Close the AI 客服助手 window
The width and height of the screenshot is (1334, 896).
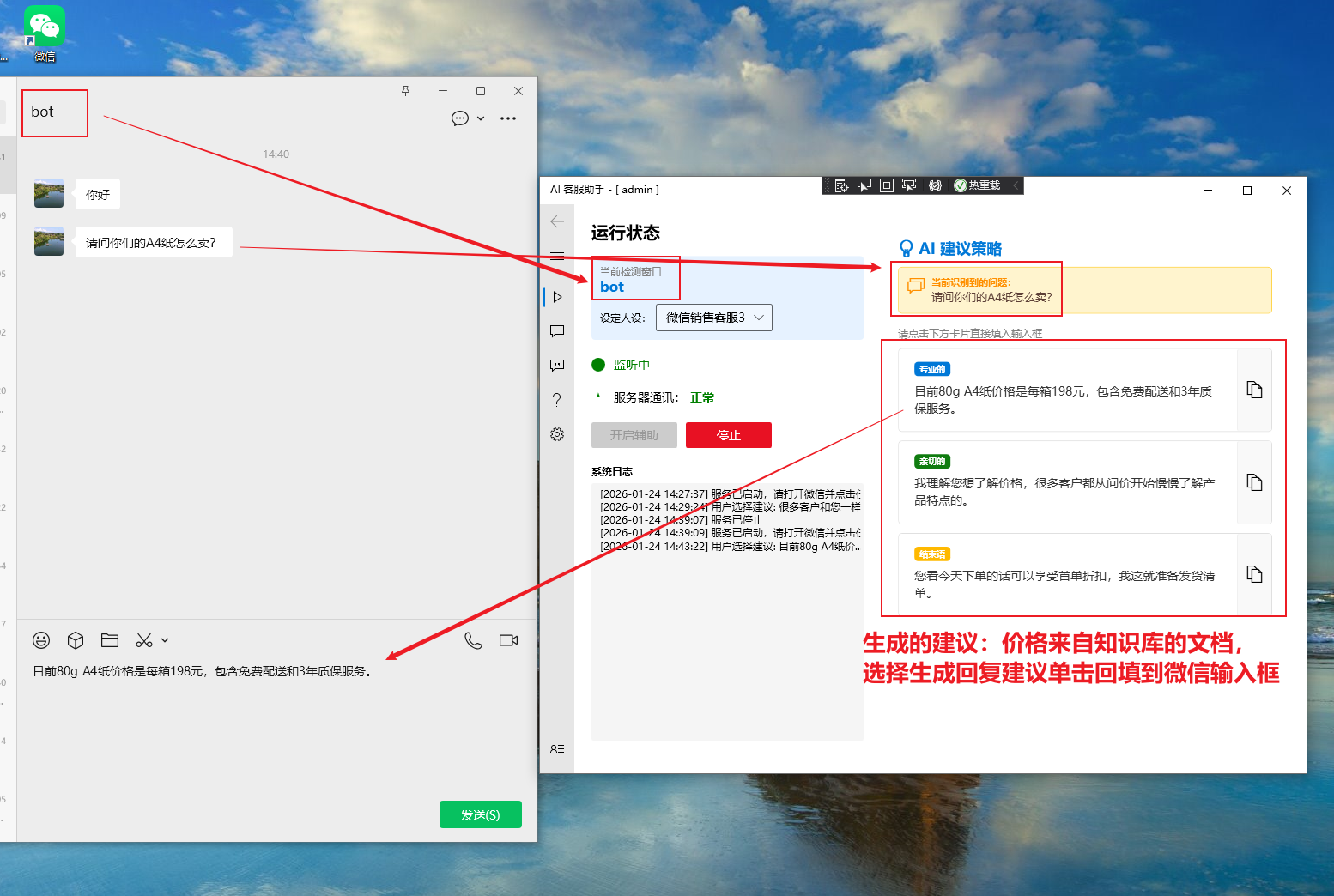click(x=1287, y=191)
